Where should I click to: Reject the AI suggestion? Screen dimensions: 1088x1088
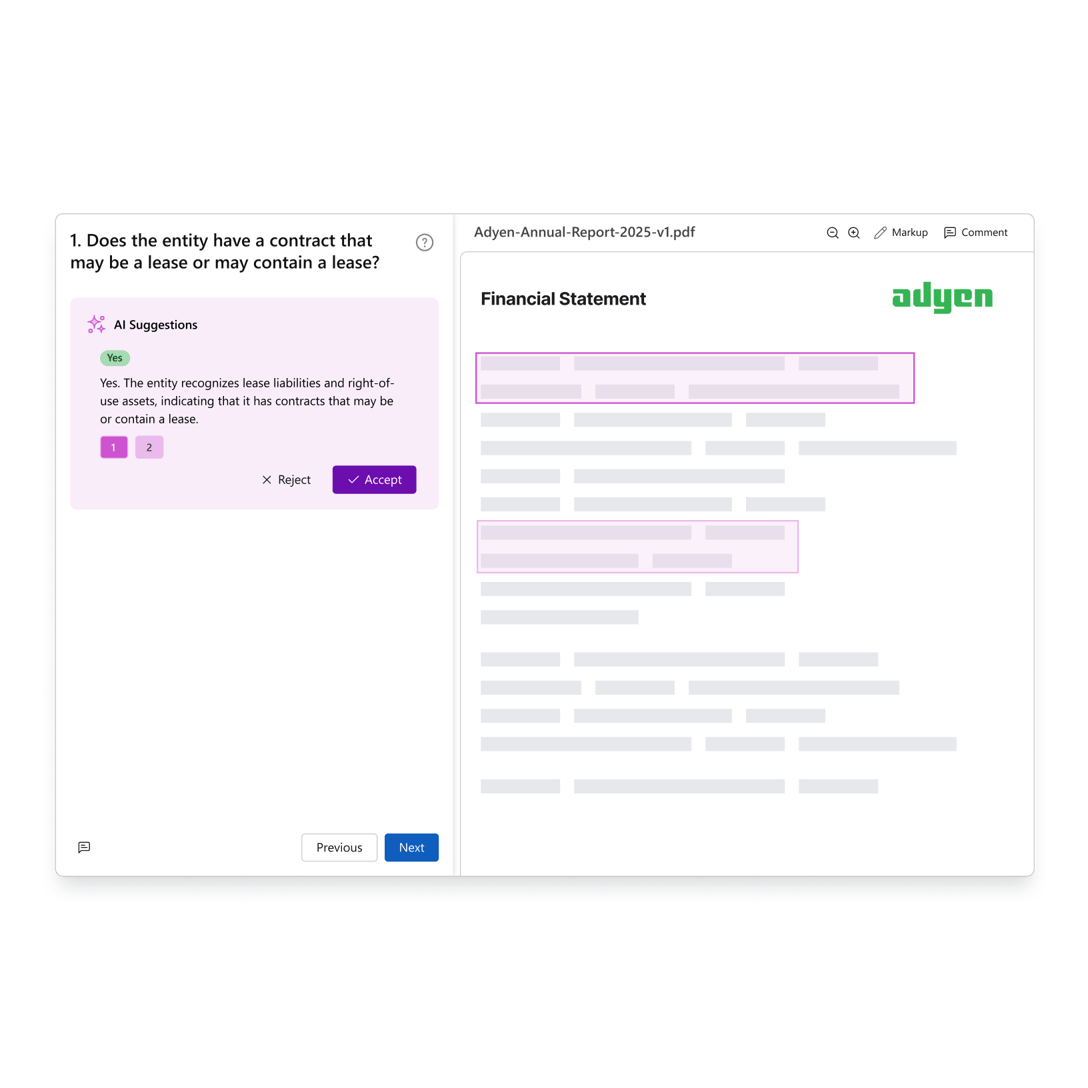(x=286, y=480)
